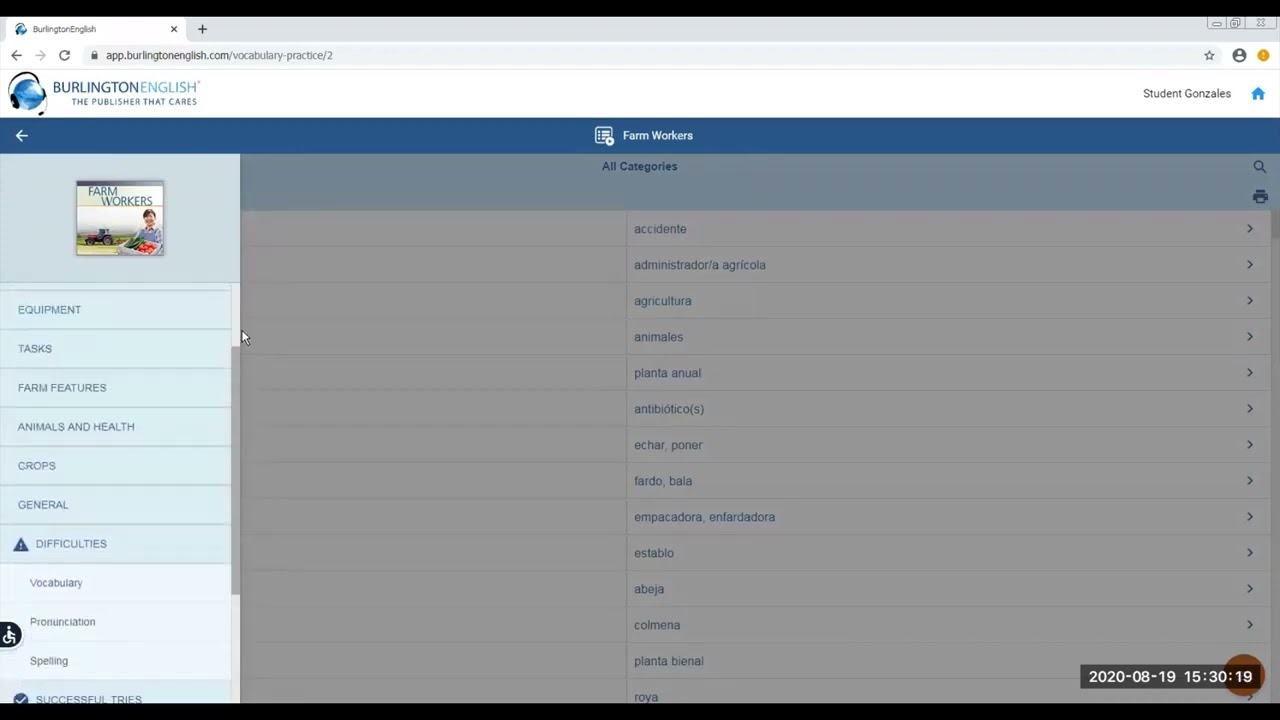Expand the estable row chevron
Screen dimensions: 1280x720
click(1249, 553)
